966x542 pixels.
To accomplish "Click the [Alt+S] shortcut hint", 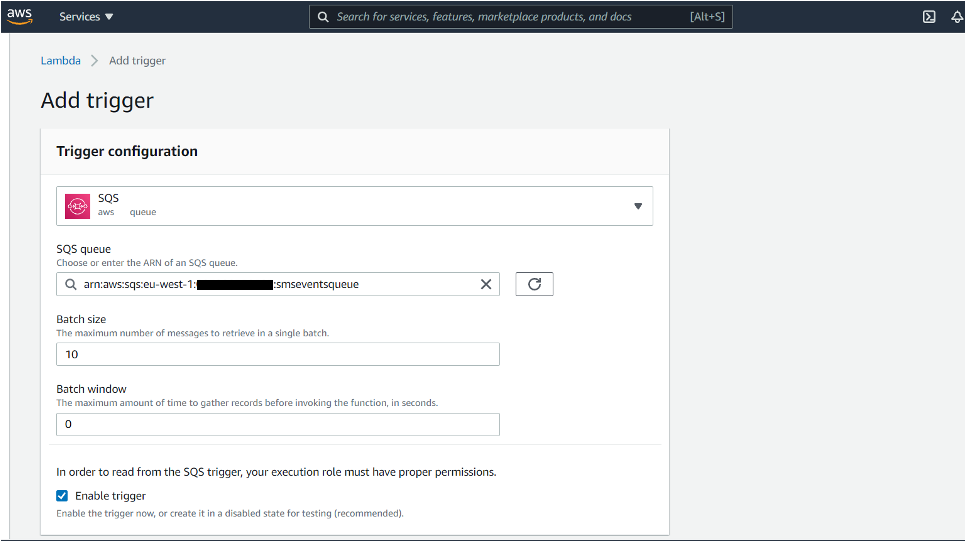I will pyautogui.click(x=707, y=17).
